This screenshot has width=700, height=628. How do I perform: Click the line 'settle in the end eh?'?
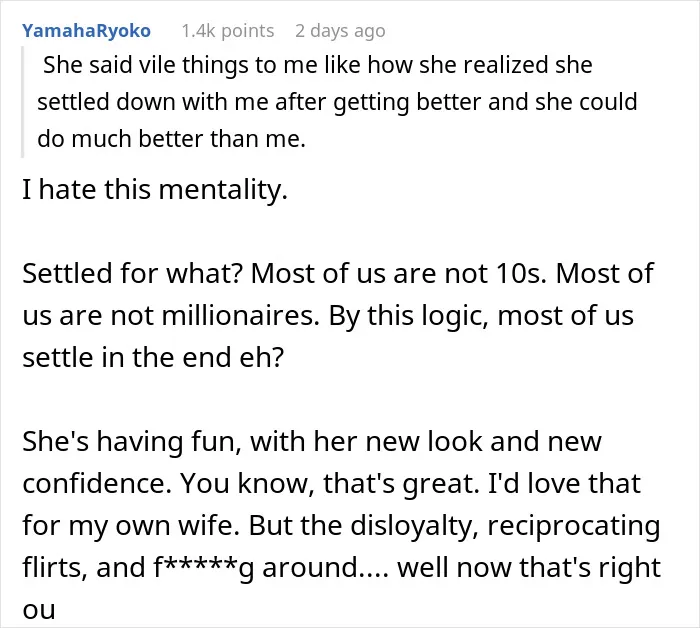tap(153, 357)
